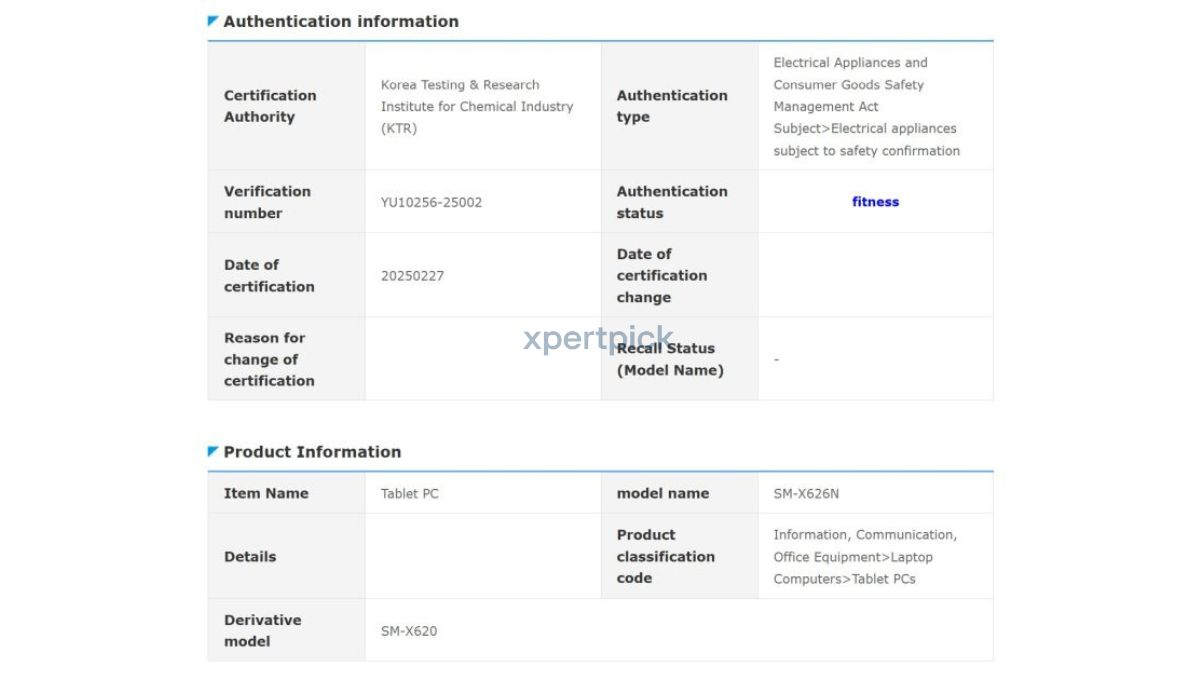Screen dimensions: 1200x680
Task: Click the Reason for change of certification label
Action: [x=269, y=359]
